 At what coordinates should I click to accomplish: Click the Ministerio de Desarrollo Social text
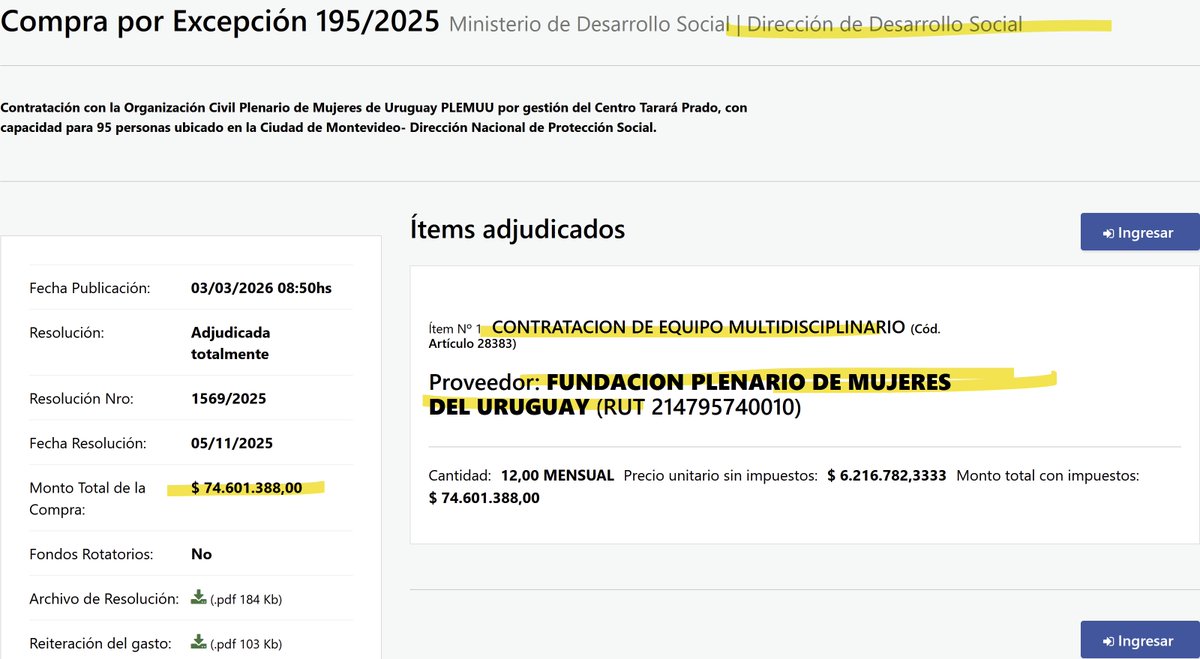pyautogui.click(x=589, y=24)
